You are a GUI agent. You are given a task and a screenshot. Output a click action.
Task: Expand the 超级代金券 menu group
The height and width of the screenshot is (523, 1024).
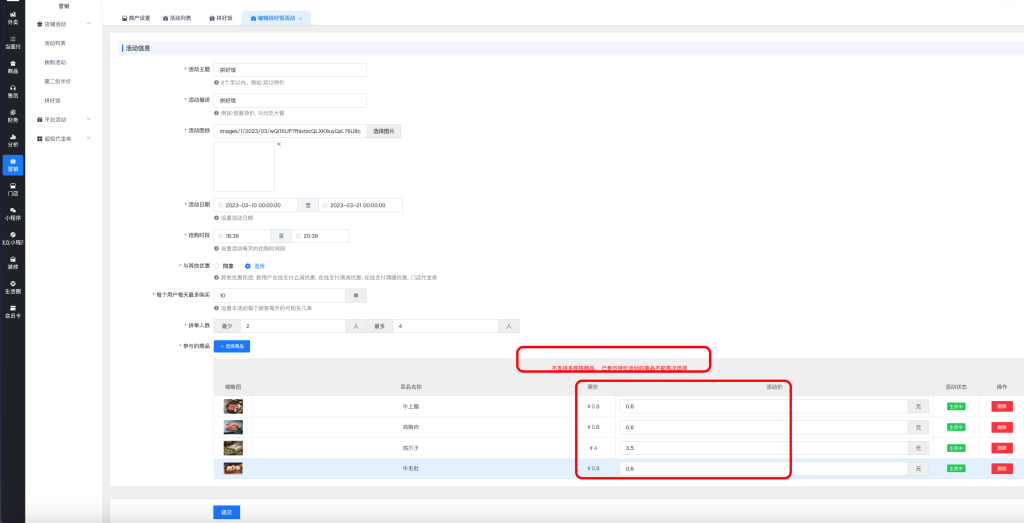88,138
